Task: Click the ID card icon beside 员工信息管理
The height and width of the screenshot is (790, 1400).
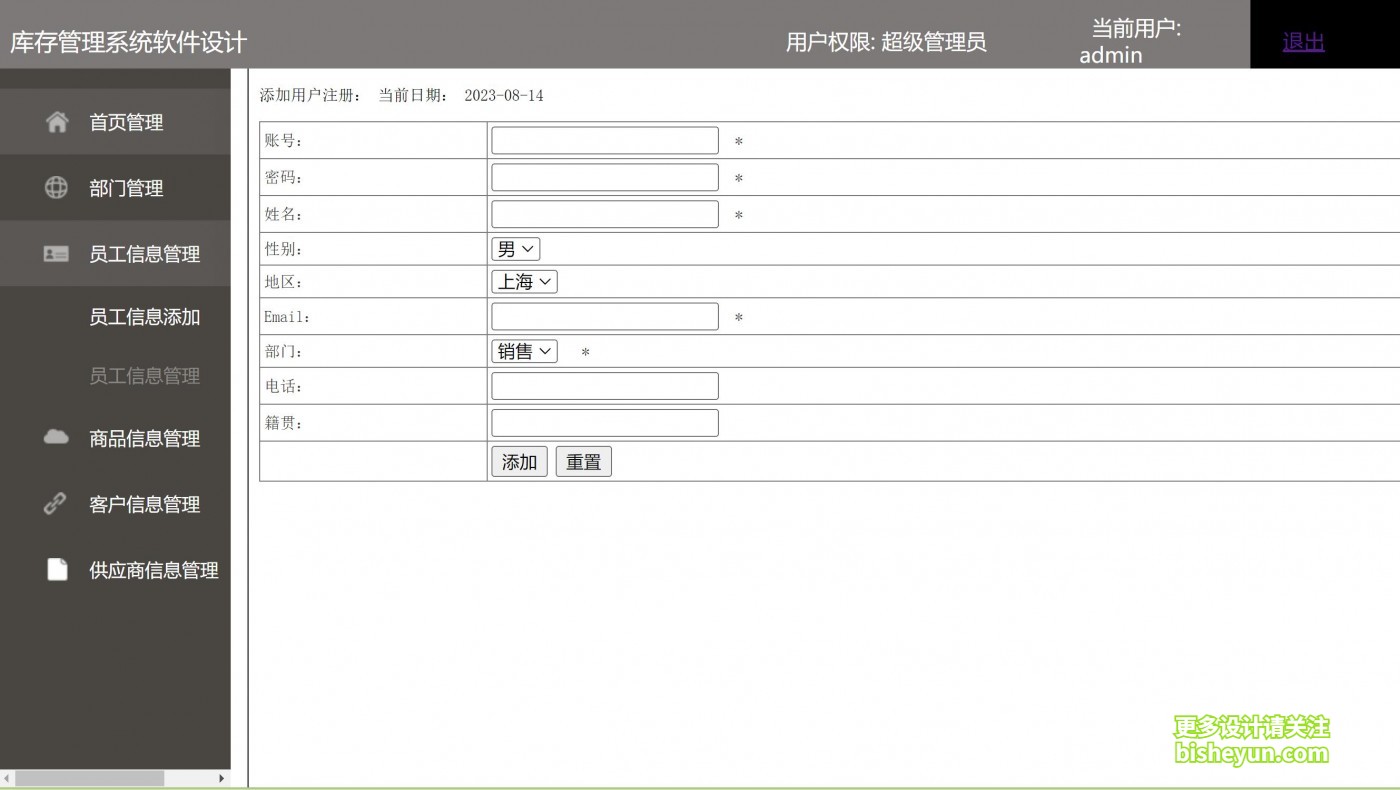Action: [57, 254]
